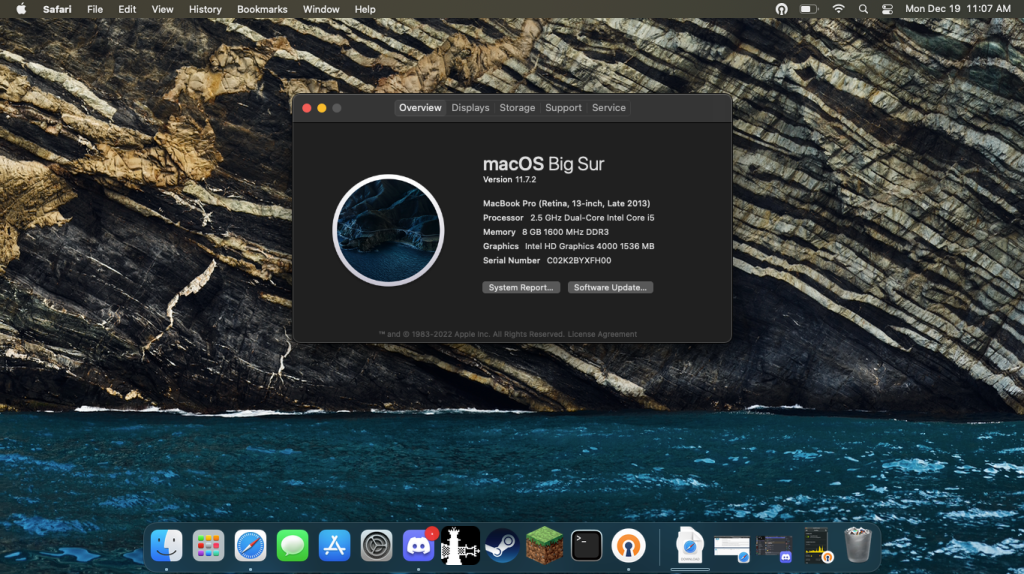Launch Minecraft from the dock
This screenshot has width=1024, height=574.
pos(545,545)
